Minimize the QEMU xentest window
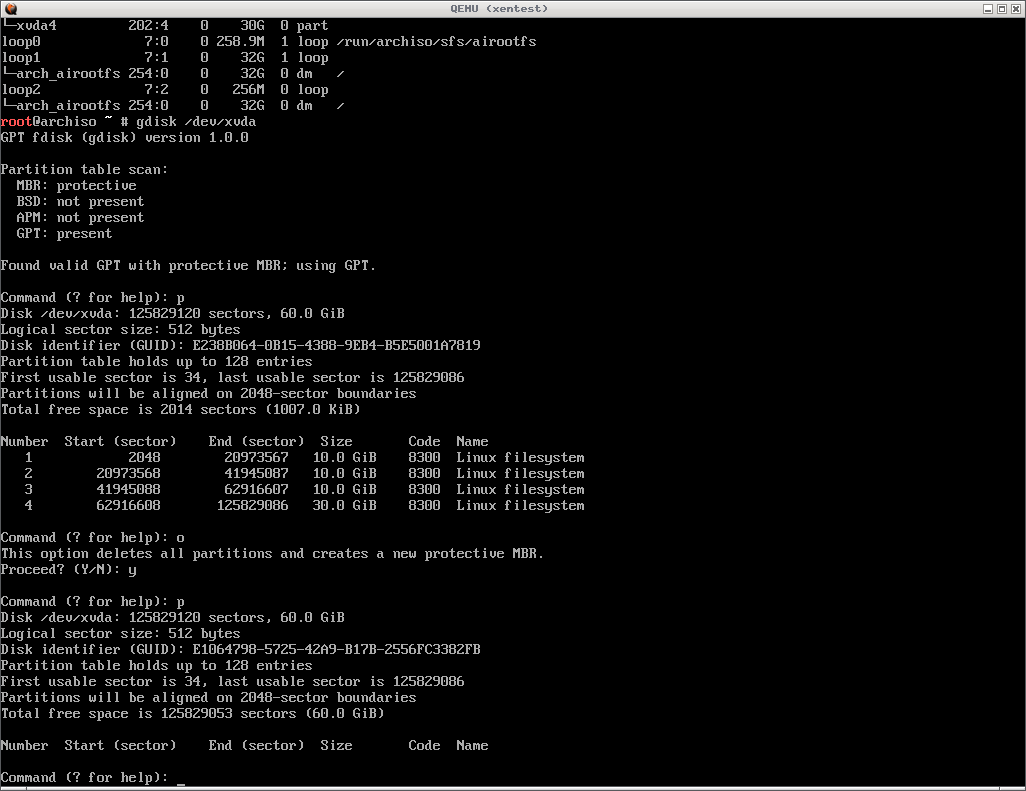 (987, 8)
